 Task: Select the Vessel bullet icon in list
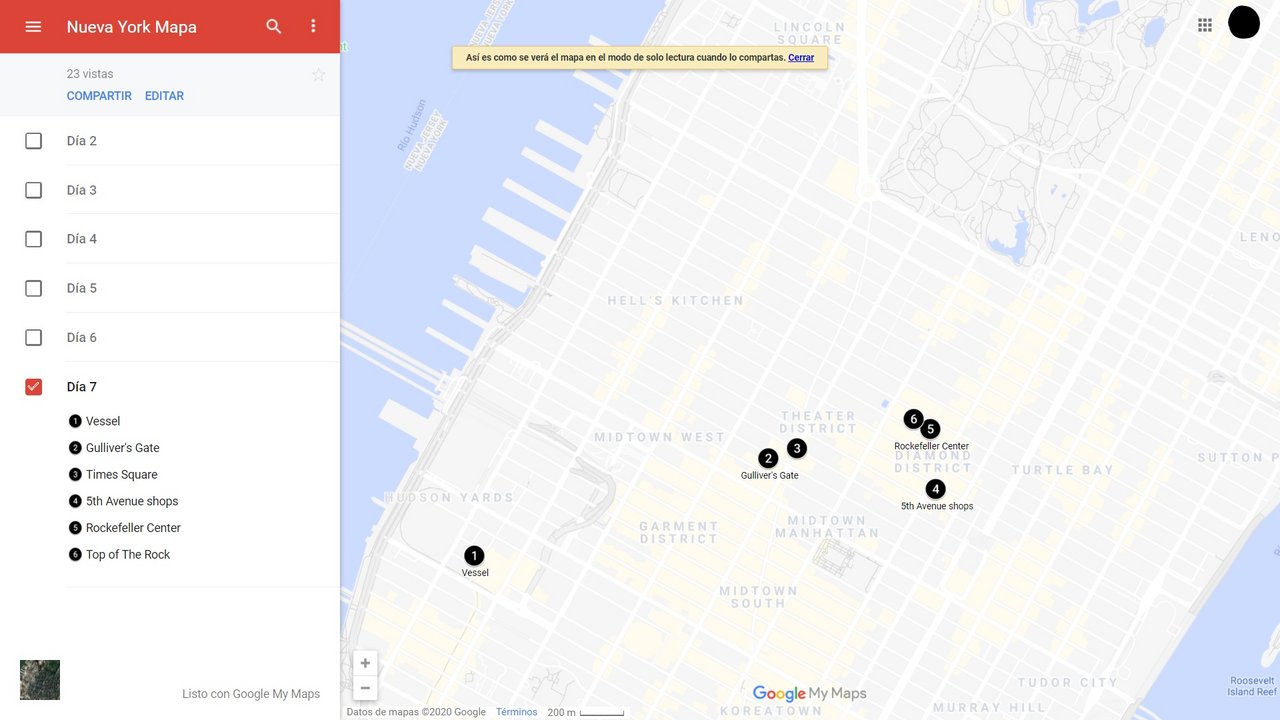click(x=75, y=421)
